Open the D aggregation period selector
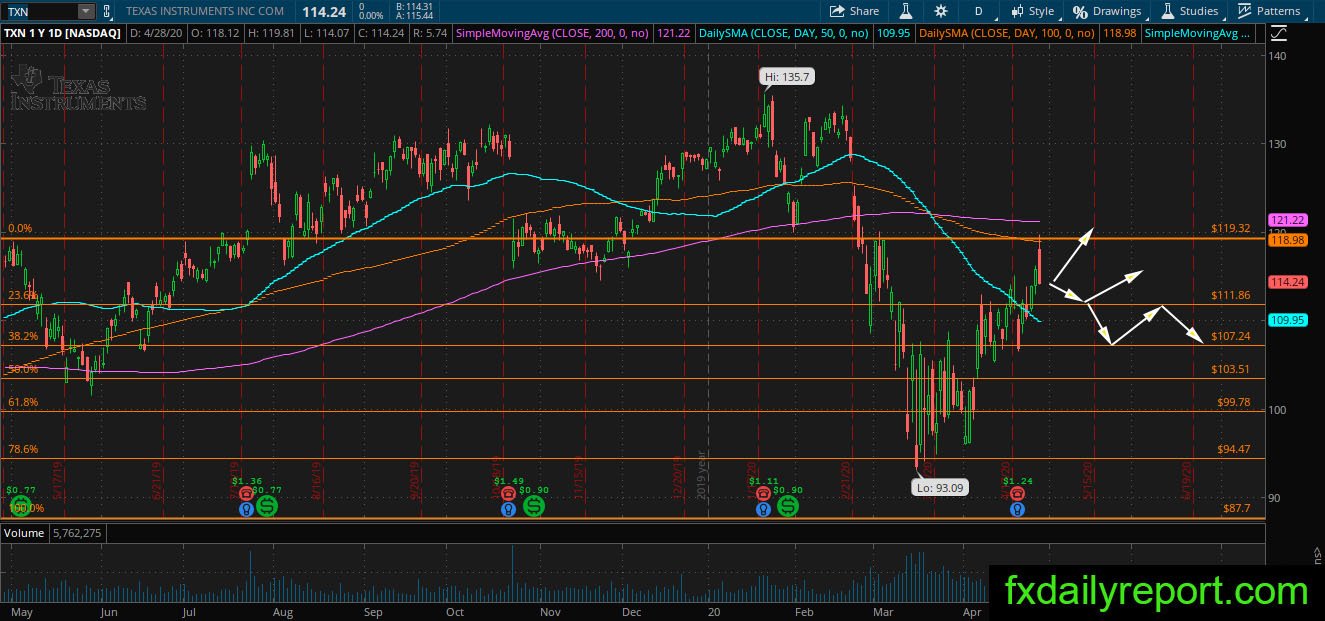This screenshot has height=621, width=1325. (978, 11)
